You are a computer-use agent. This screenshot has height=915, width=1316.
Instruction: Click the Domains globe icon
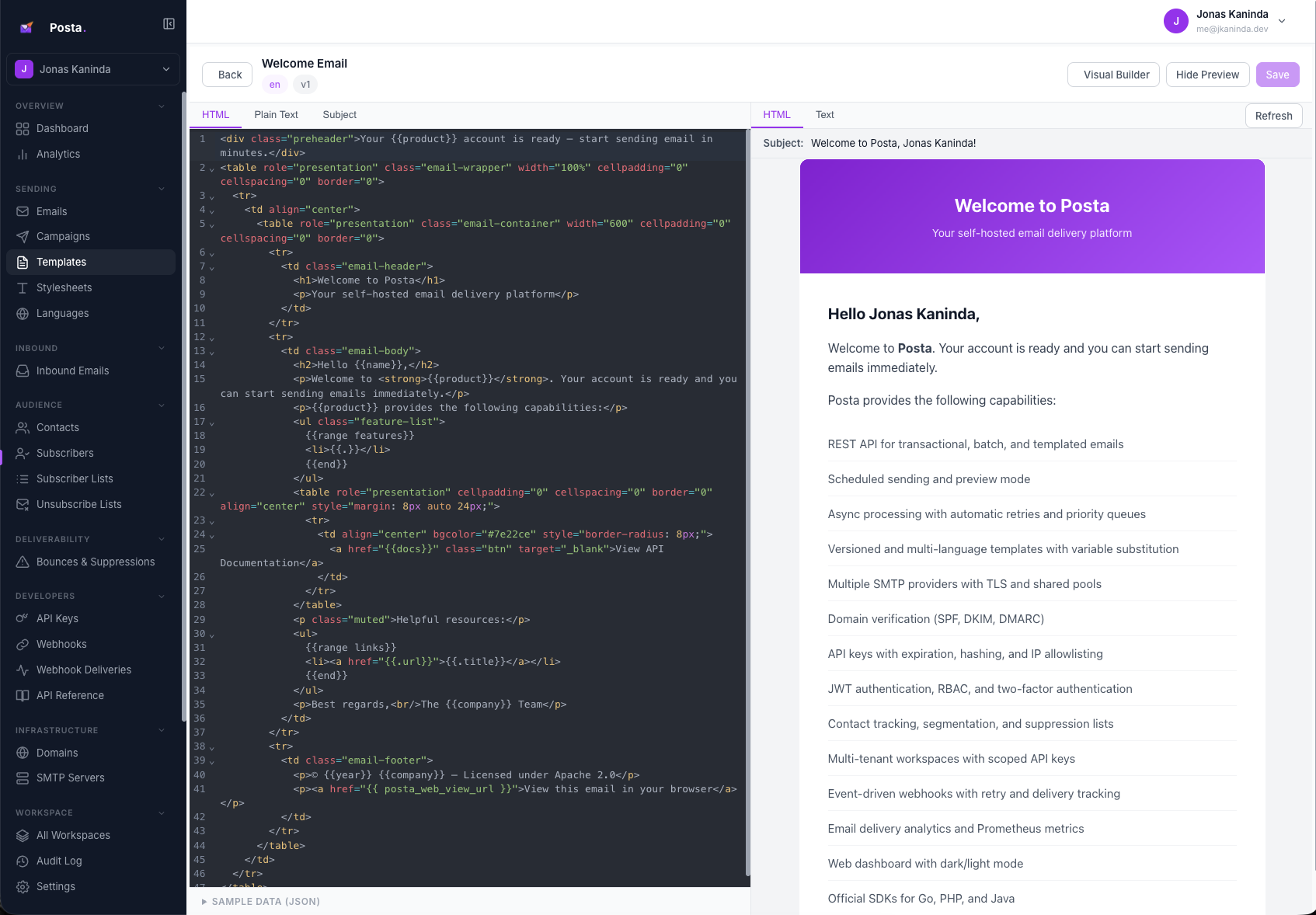click(x=23, y=753)
